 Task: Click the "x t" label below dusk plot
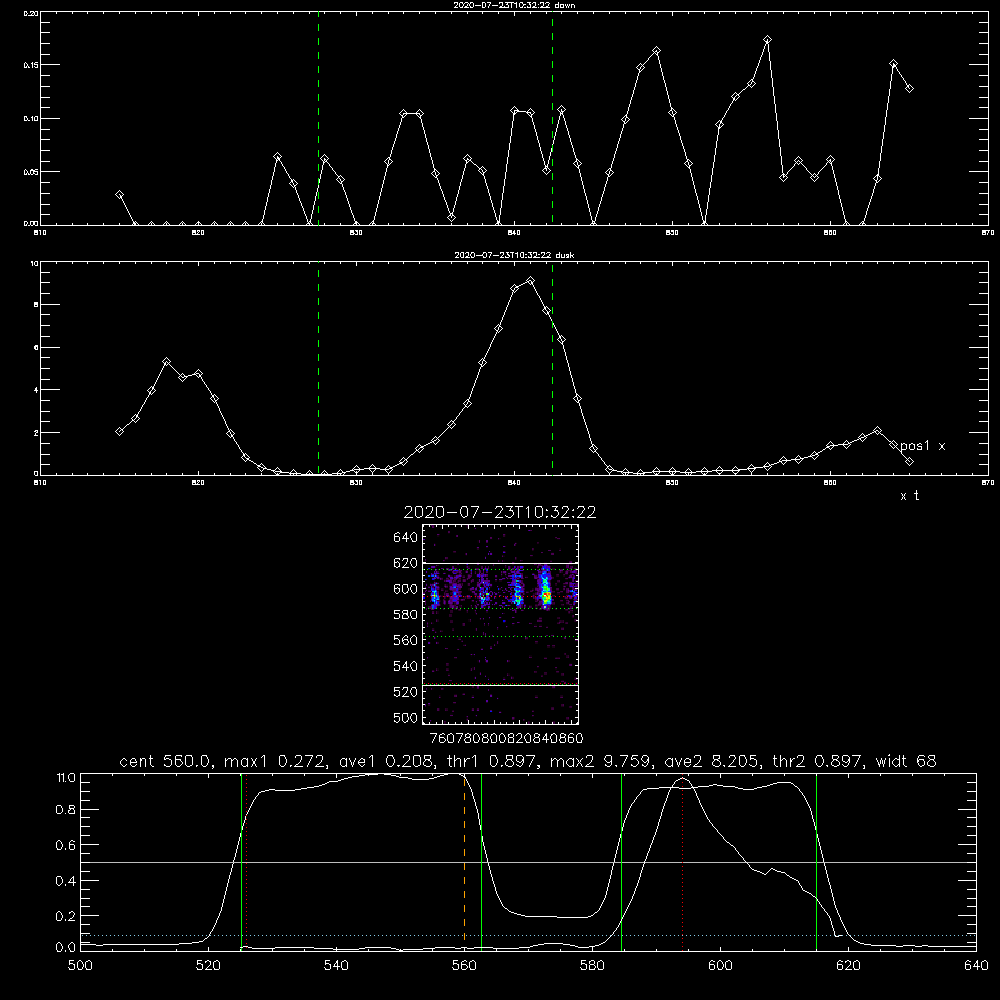pyautogui.click(x=909, y=496)
